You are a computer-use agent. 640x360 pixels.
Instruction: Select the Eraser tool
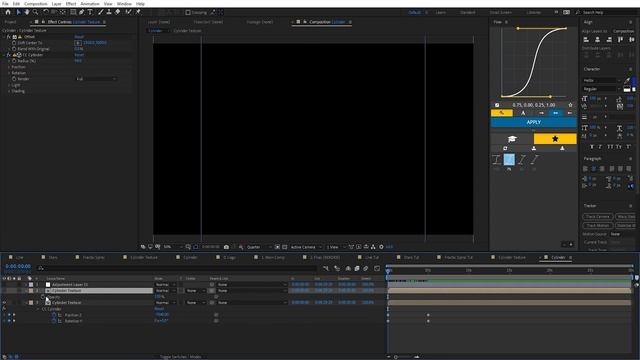pyautogui.click(x=118, y=12)
